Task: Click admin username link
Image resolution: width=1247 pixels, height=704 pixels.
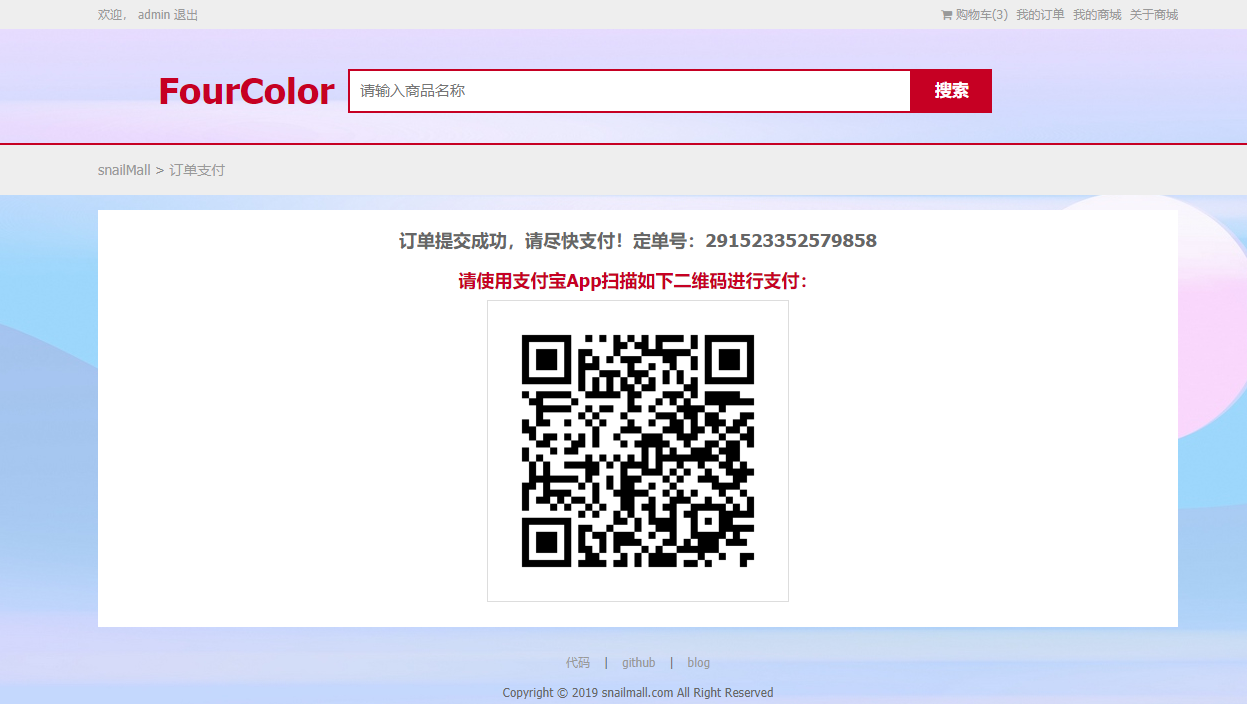Action: 154,15
